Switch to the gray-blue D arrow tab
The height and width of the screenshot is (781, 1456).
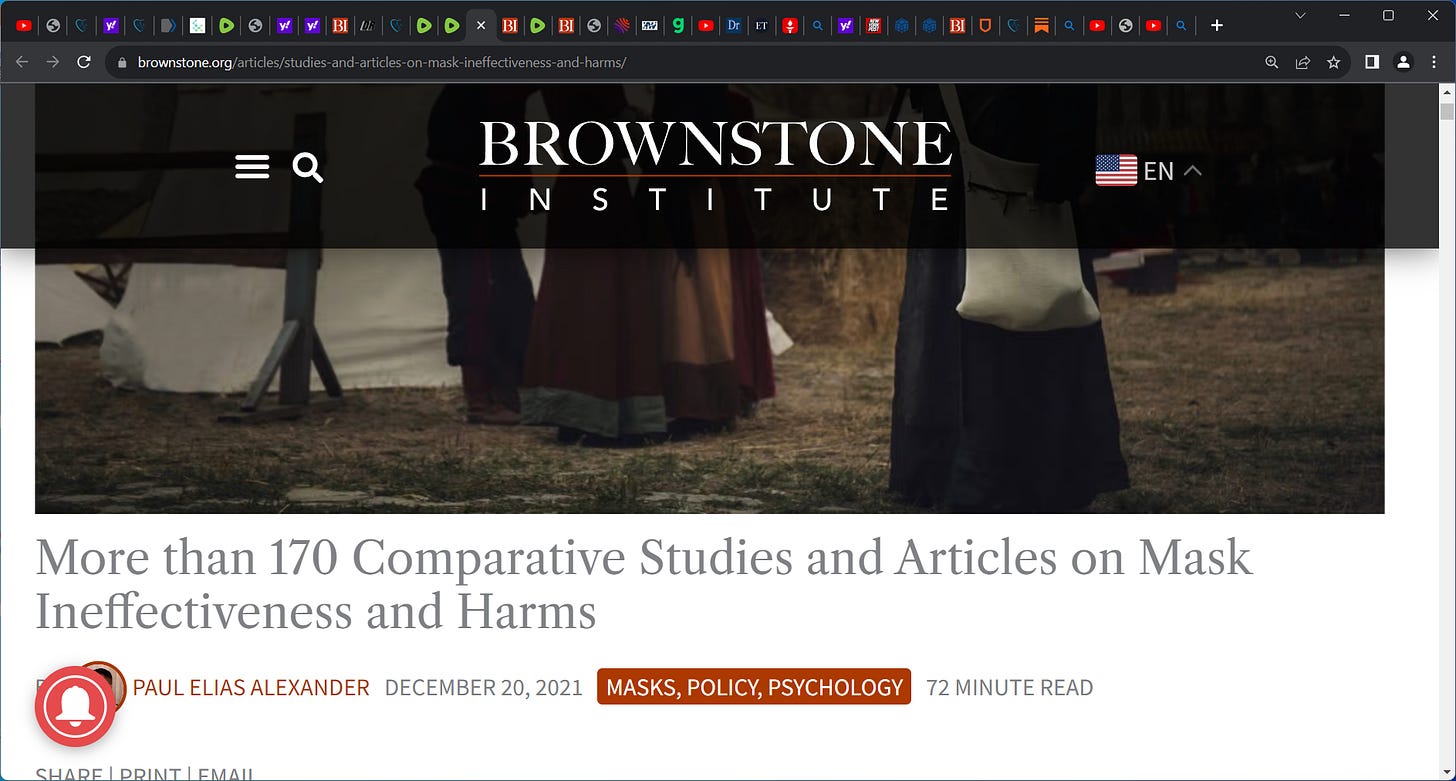tap(168, 25)
